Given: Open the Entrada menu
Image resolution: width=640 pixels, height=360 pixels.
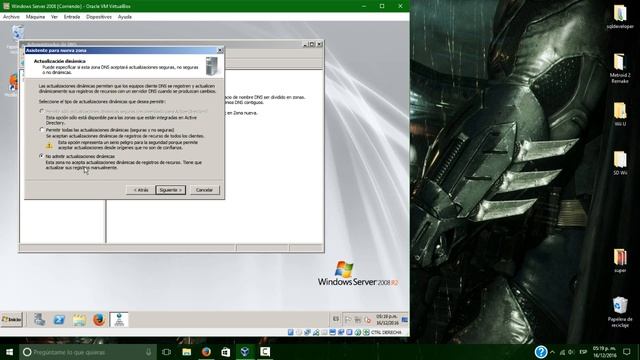Looking at the screenshot, I should click(x=72, y=17).
